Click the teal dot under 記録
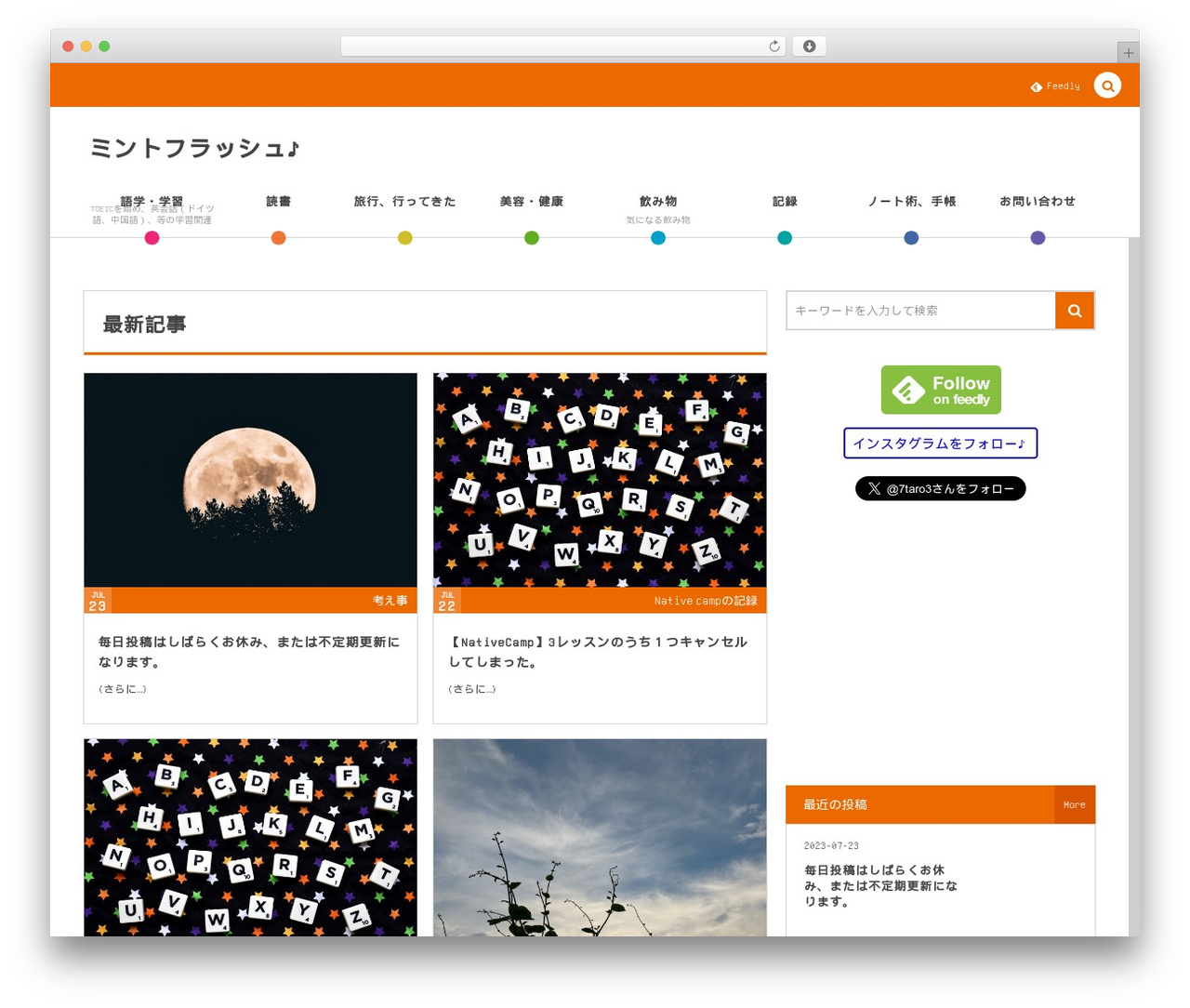This screenshot has height=1008, width=1190. [x=785, y=238]
